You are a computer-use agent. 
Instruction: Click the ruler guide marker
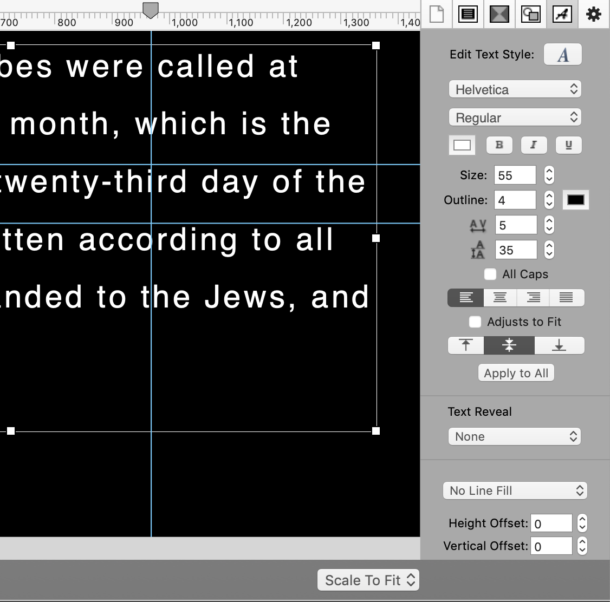[151, 10]
